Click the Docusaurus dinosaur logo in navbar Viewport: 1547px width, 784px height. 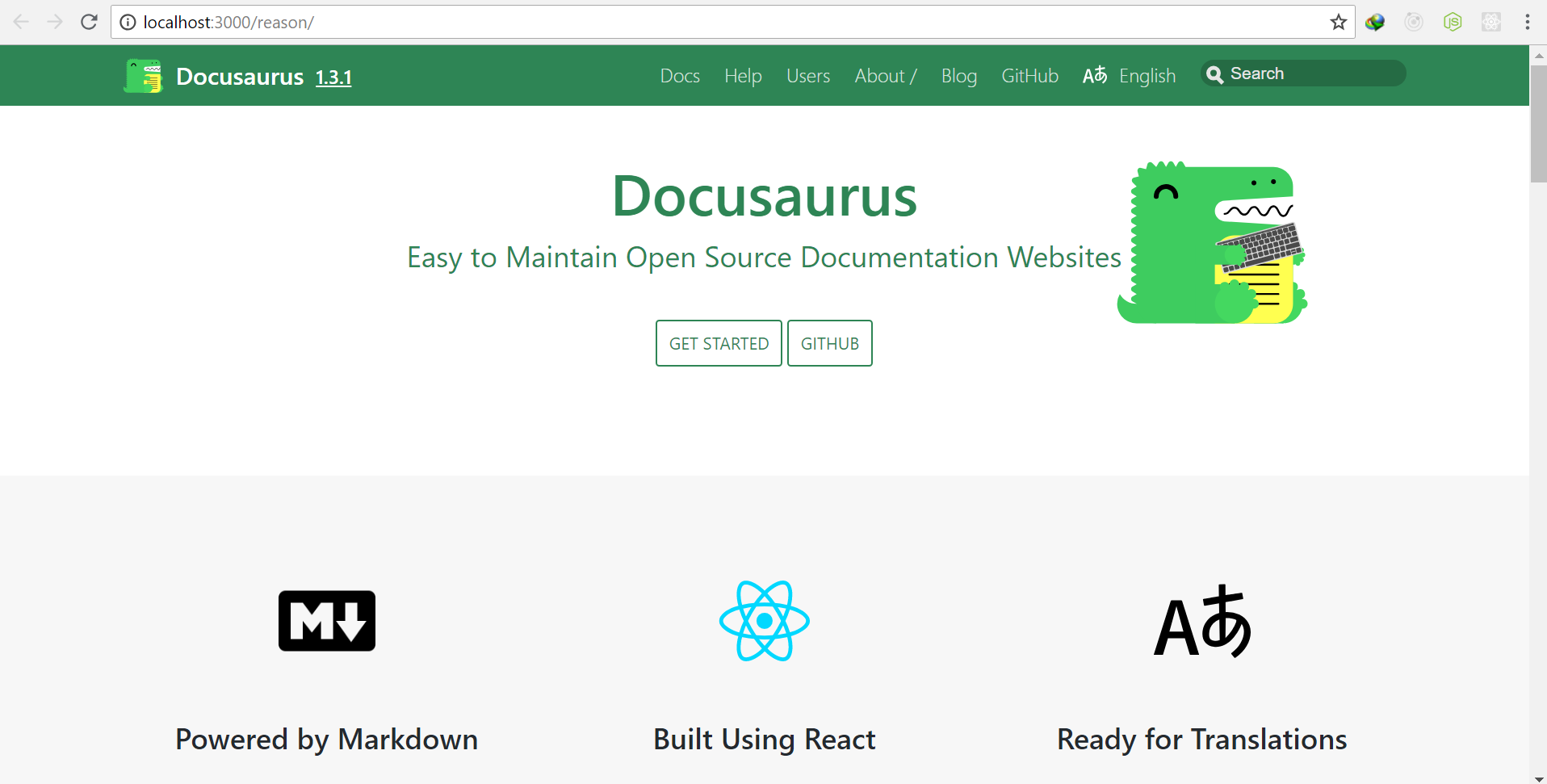144,76
